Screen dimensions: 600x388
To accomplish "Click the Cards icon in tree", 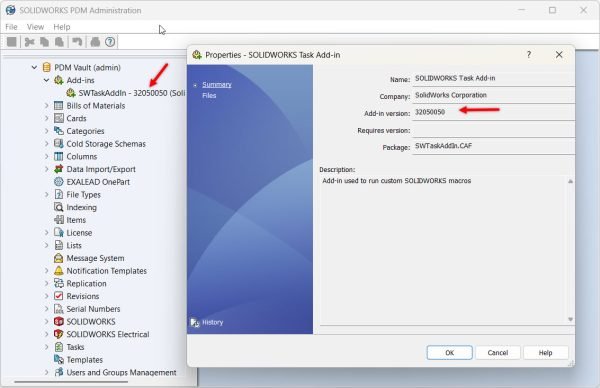I will point(59,118).
